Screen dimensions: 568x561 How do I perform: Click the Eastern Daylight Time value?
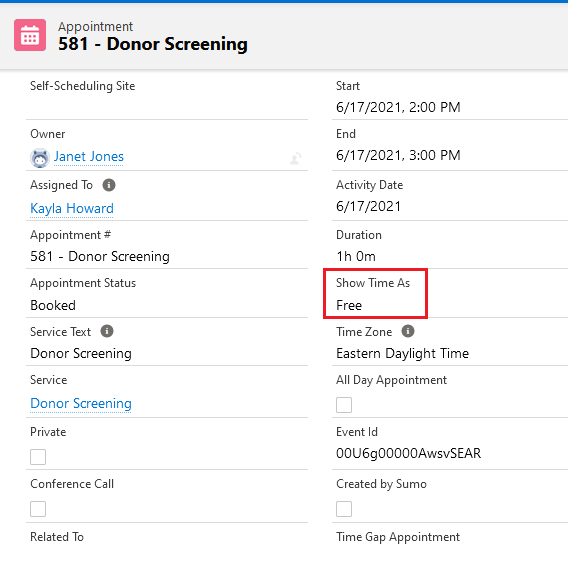(402, 353)
